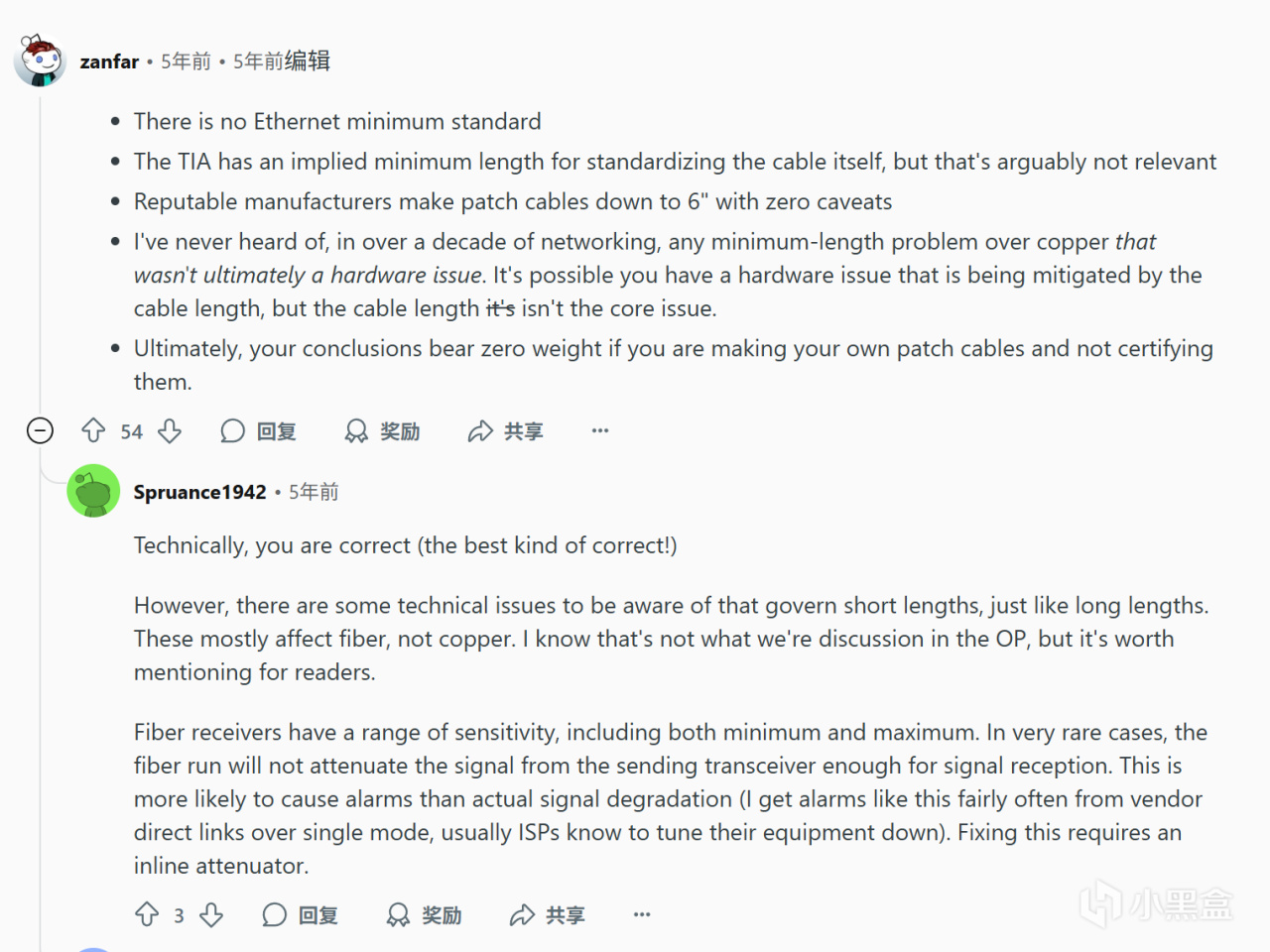Click zanfar's comment 5年前 timestamp
This screenshot has width=1270, height=952.
(187, 61)
